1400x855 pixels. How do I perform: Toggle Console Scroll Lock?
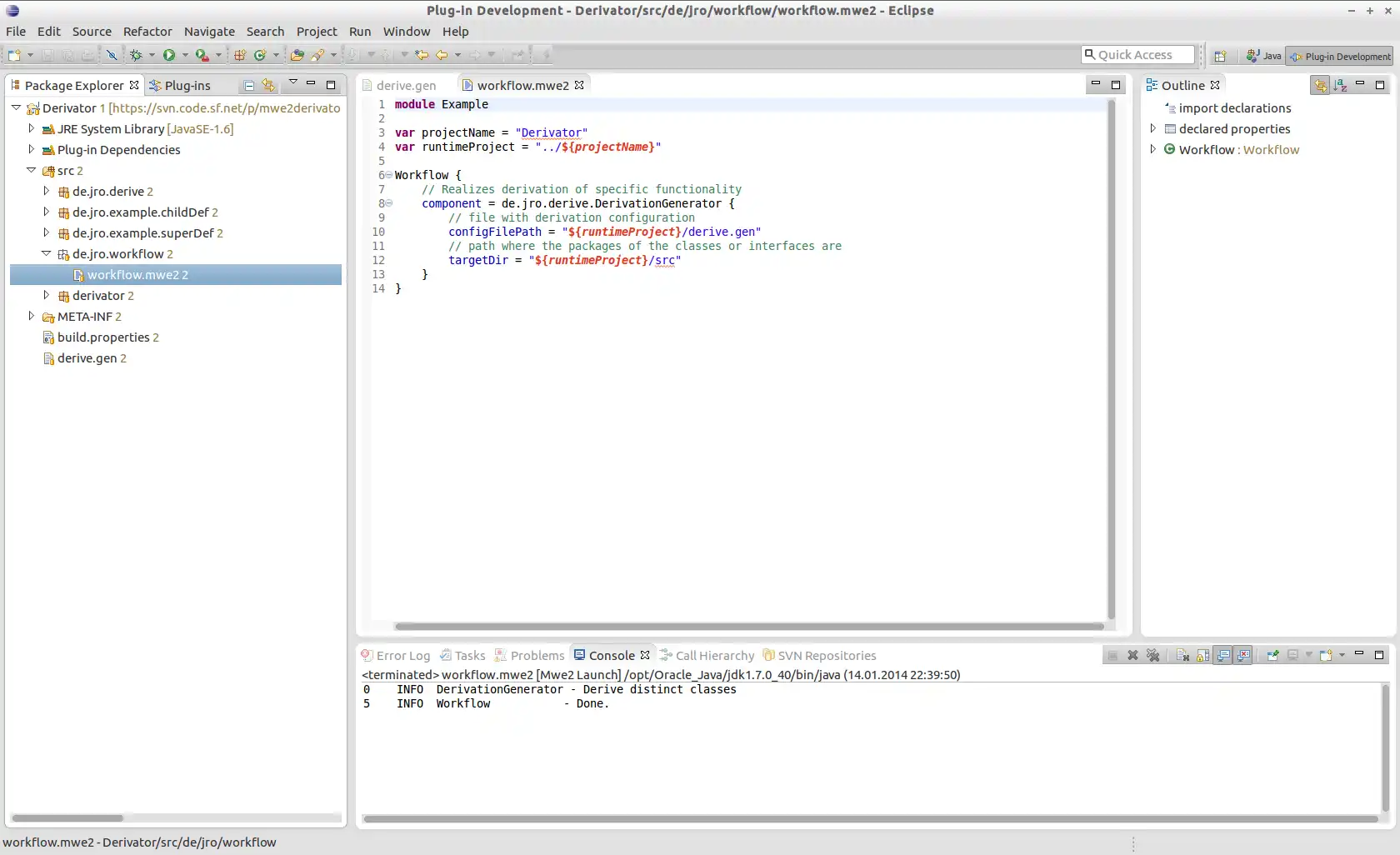point(1202,655)
